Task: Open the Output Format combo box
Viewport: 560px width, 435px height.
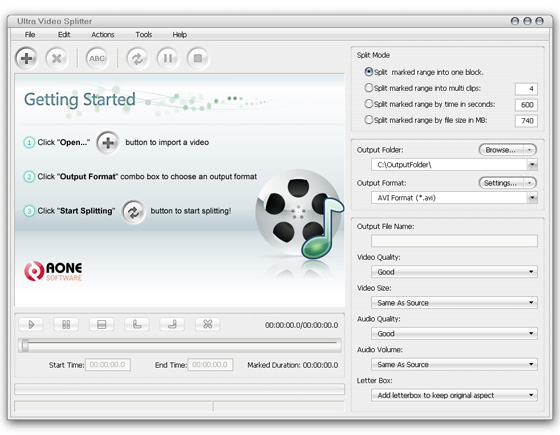Action: (454, 198)
